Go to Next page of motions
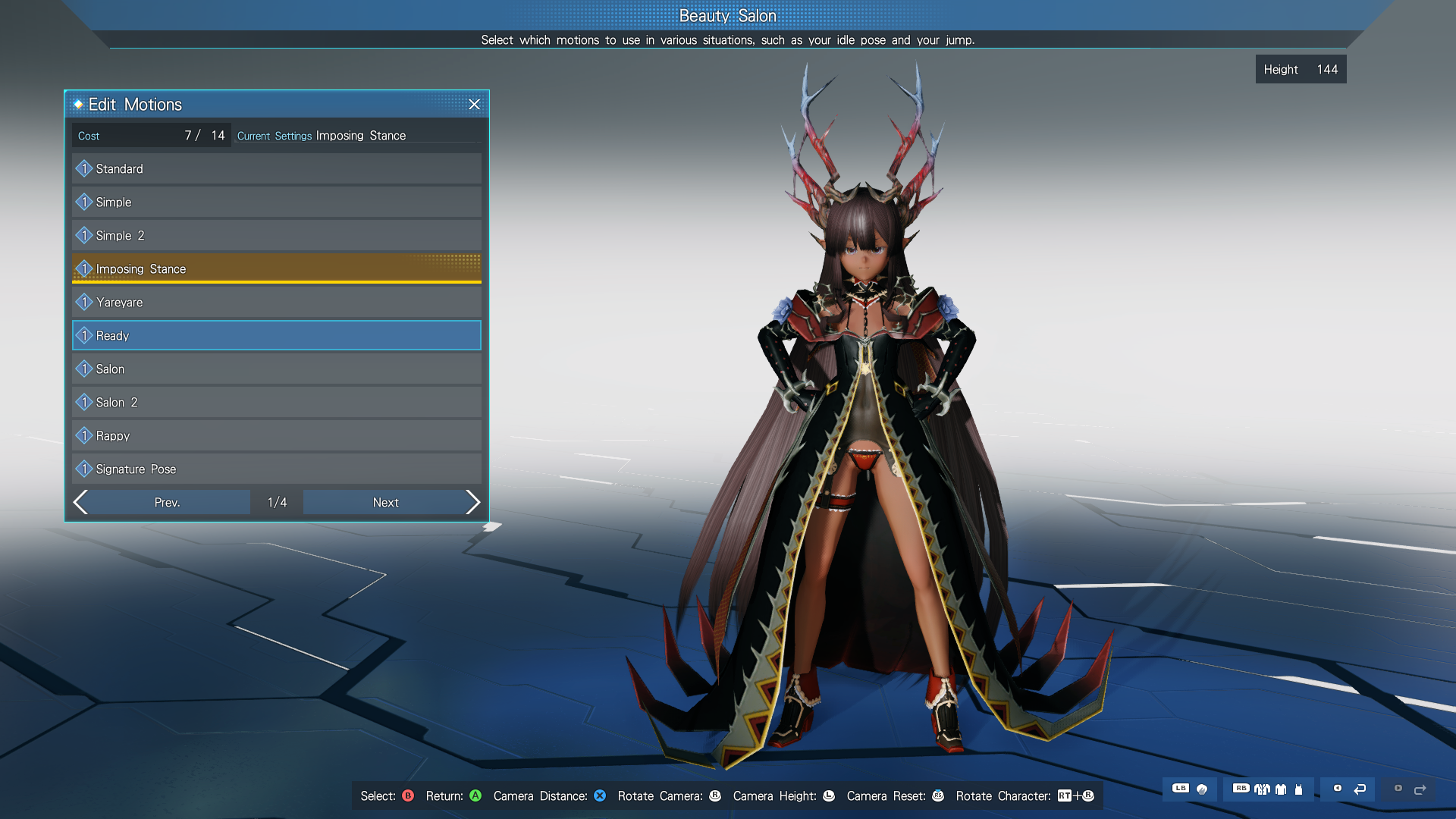The height and width of the screenshot is (819, 1456). click(x=385, y=502)
